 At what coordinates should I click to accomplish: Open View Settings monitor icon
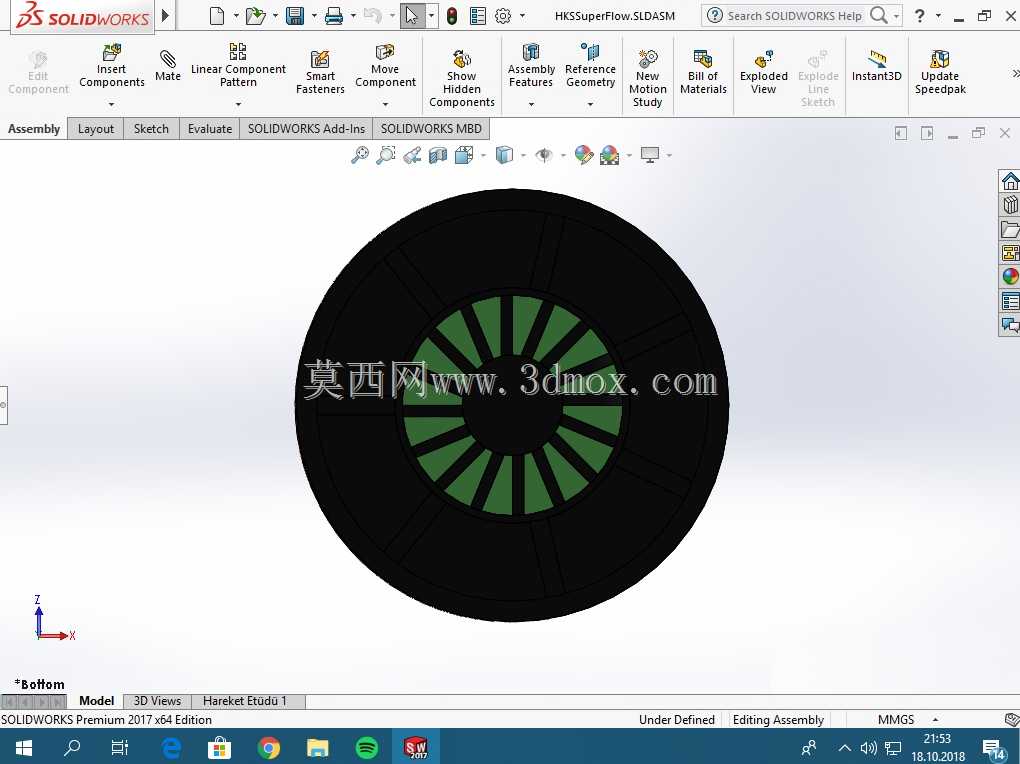point(650,155)
